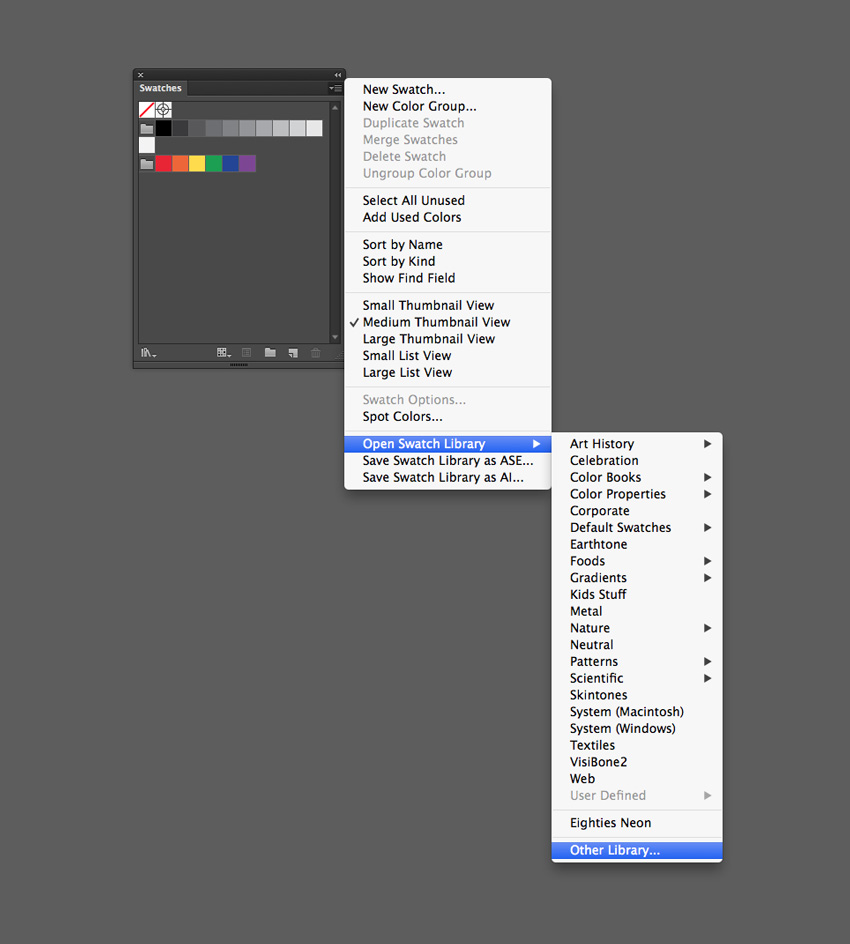The width and height of the screenshot is (850, 944).
Task: Open the Corporate swatch library
Action: pos(637,511)
